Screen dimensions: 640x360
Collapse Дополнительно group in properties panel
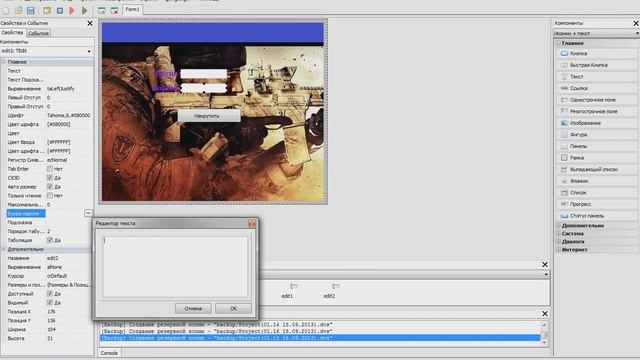click(x=4, y=249)
